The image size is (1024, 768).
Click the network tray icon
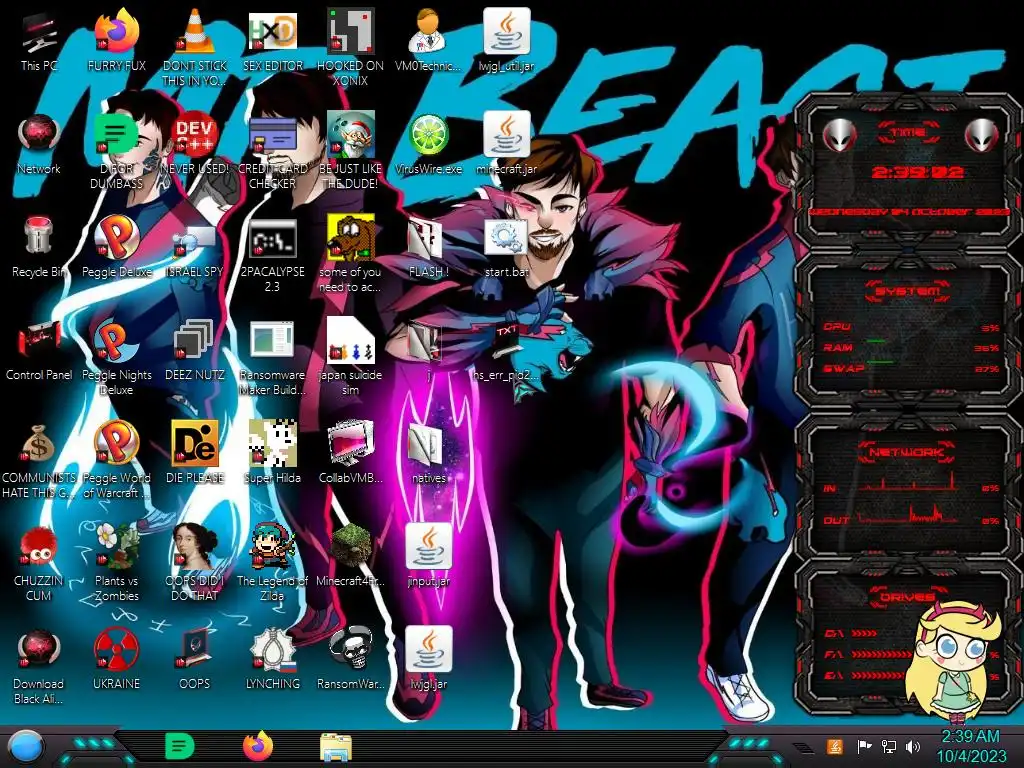pyautogui.click(x=889, y=746)
